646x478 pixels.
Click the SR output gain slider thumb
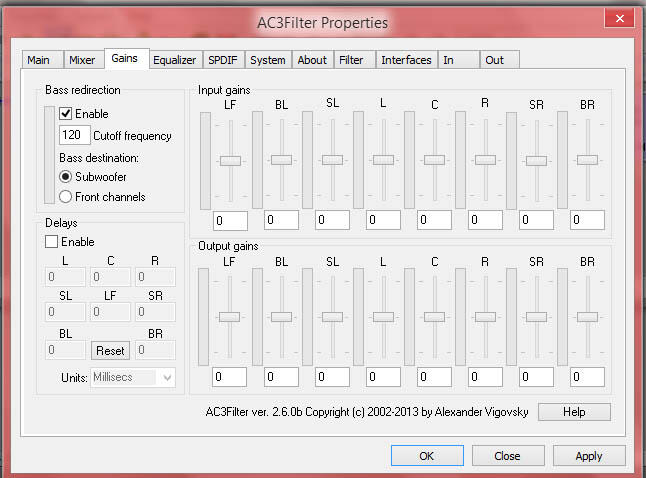(x=536, y=317)
